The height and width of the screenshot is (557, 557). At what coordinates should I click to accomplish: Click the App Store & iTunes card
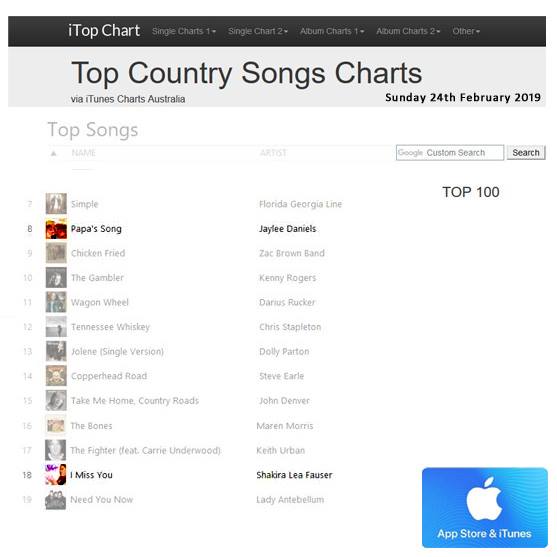(x=485, y=507)
